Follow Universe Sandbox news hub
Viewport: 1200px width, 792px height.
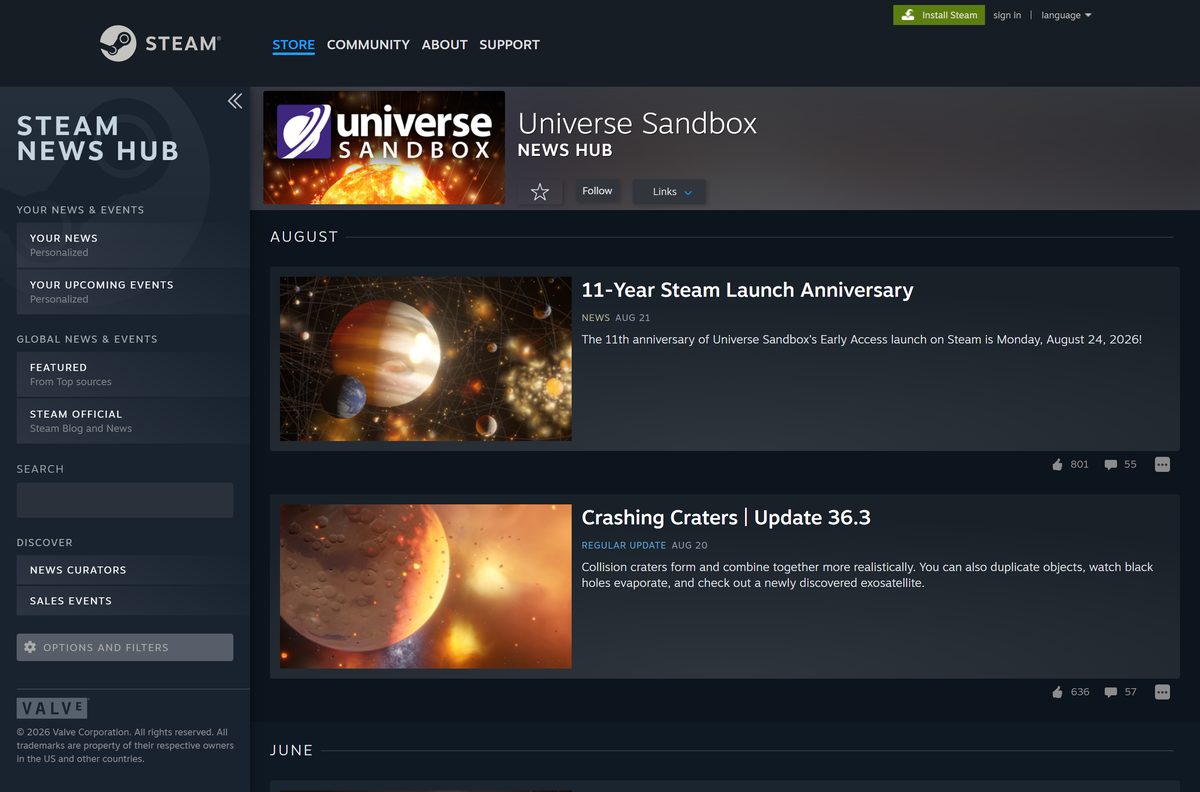597,191
